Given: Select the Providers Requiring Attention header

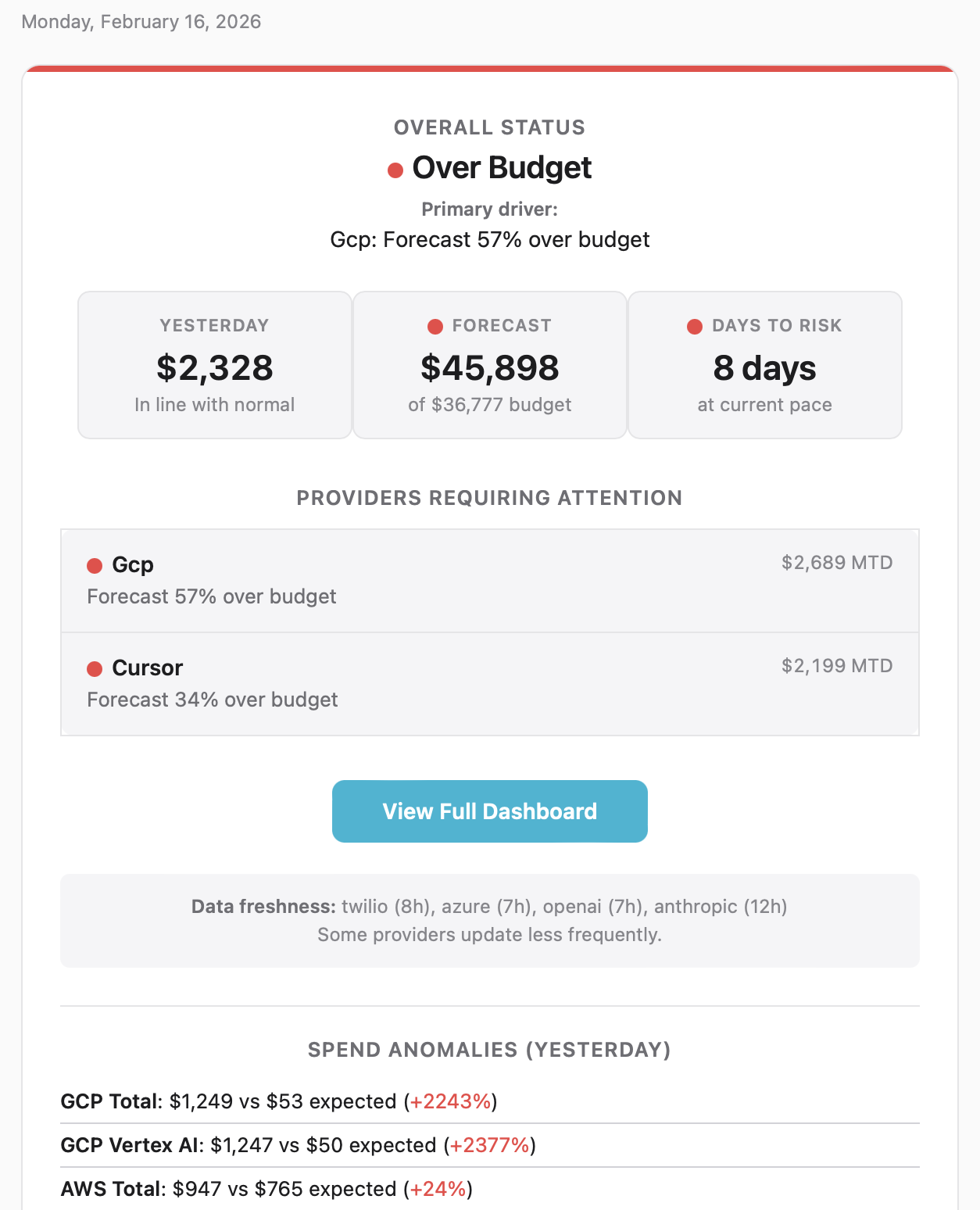Looking at the screenshot, I should pyautogui.click(x=490, y=497).
